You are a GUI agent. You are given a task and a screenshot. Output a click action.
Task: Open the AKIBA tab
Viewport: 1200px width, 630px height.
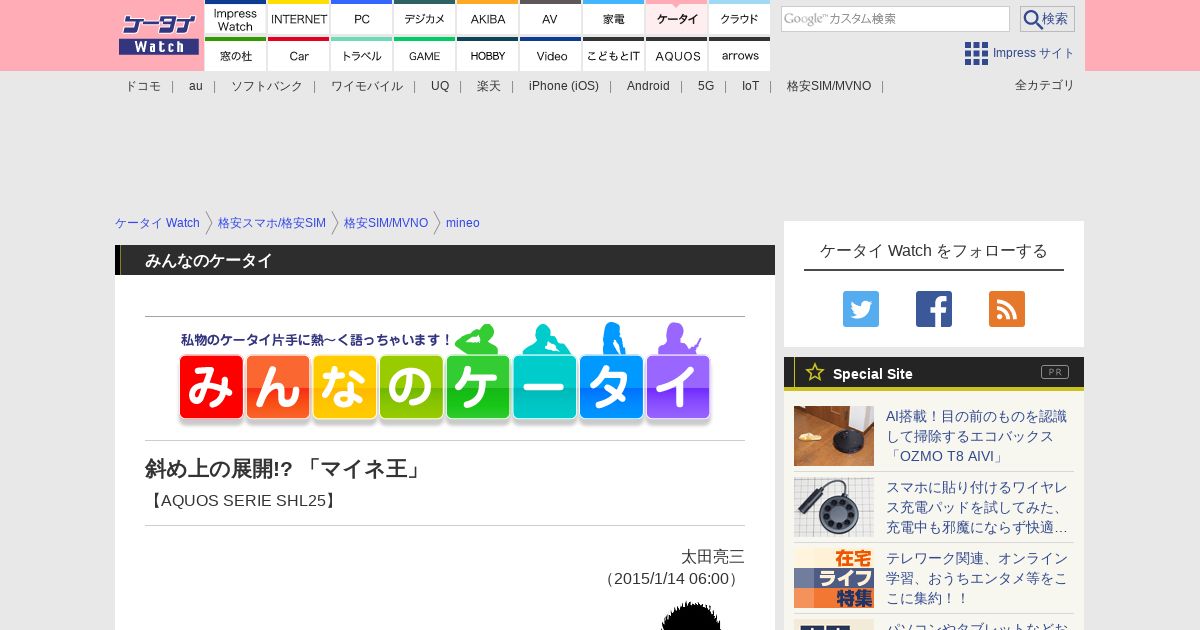488,18
